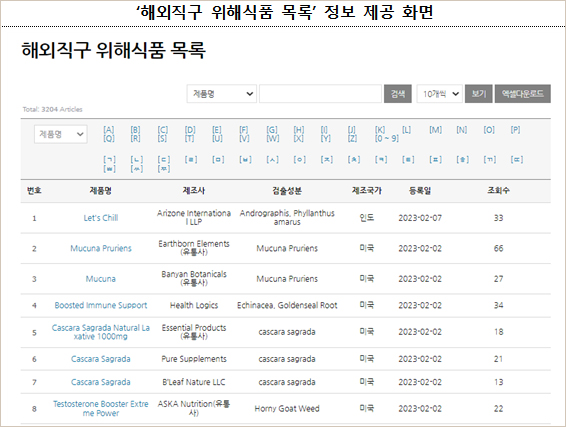Click the Banyan Botanicals manufacturer cell
Image resolution: width=566 pixels, height=427 pixels.
(x=194, y=278)
